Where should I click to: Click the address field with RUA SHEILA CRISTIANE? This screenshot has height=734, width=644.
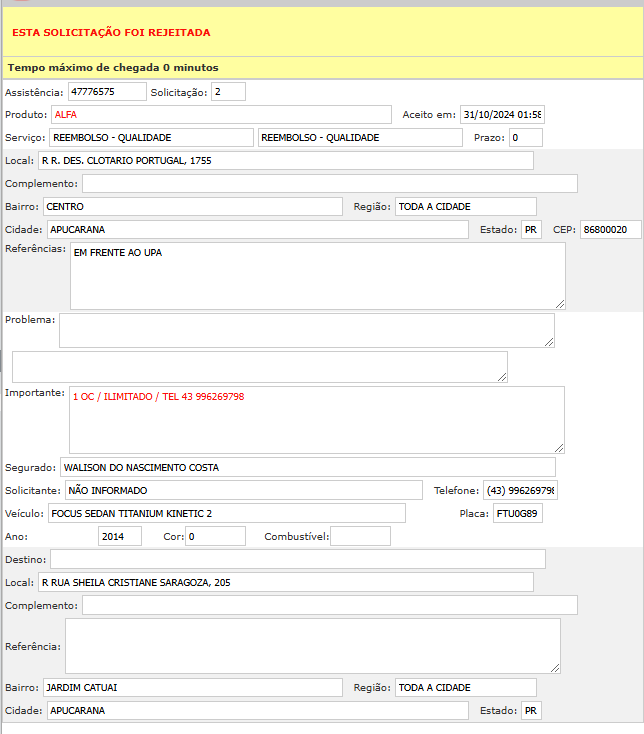pyautogui.click(x=285, y=582)
